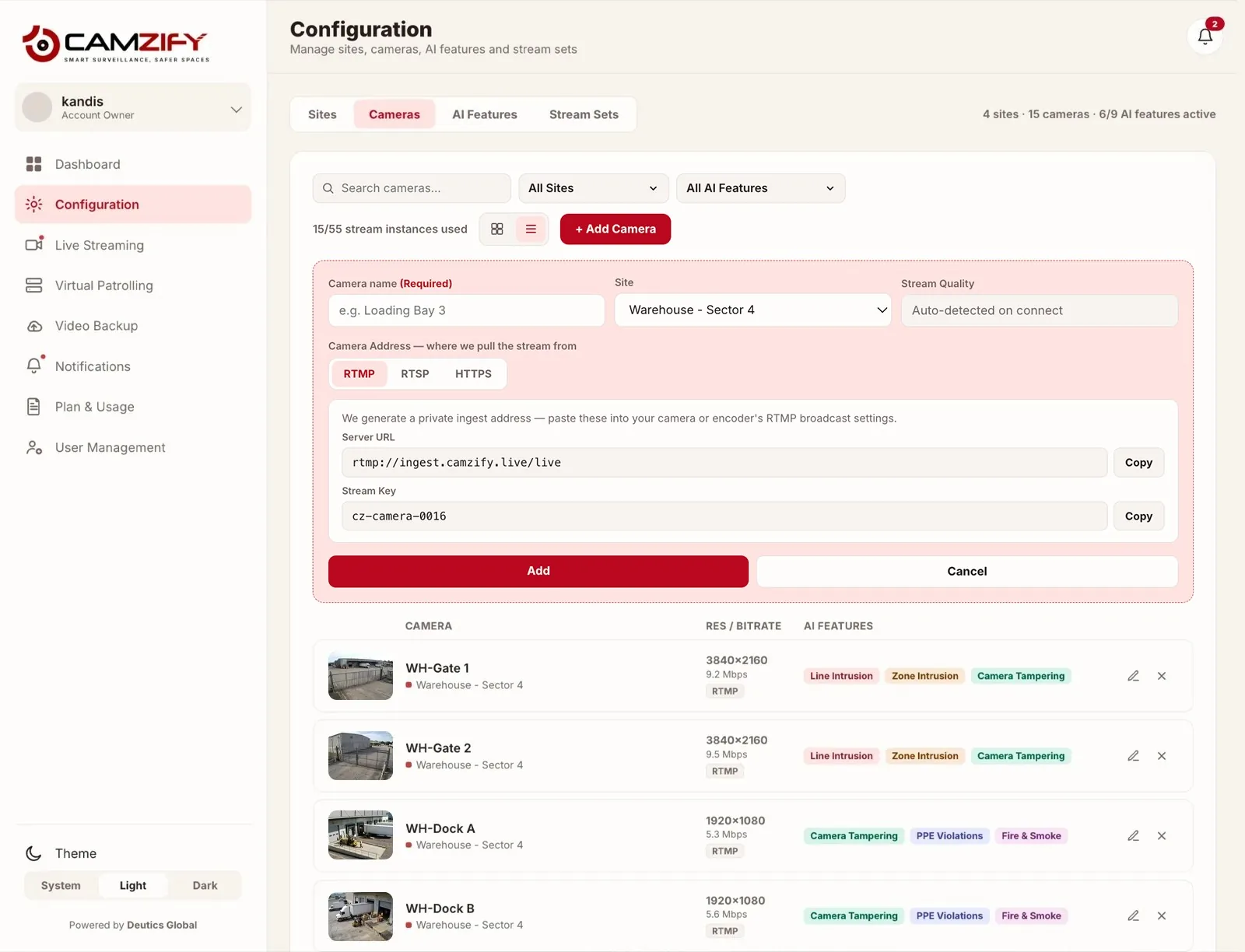Viewport: 1245px width, 952px height.
Task: Open the All Sites filter dropdown
Action: tap(593, 188)
